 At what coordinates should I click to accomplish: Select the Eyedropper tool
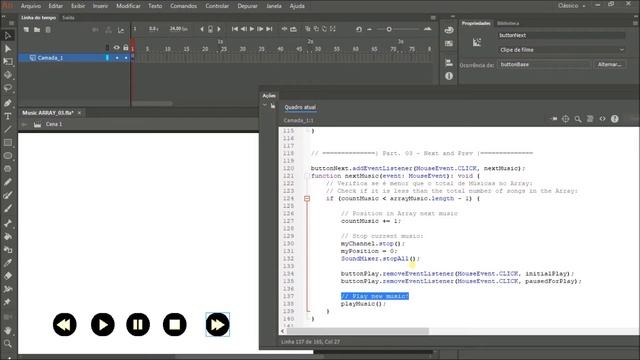8,263
